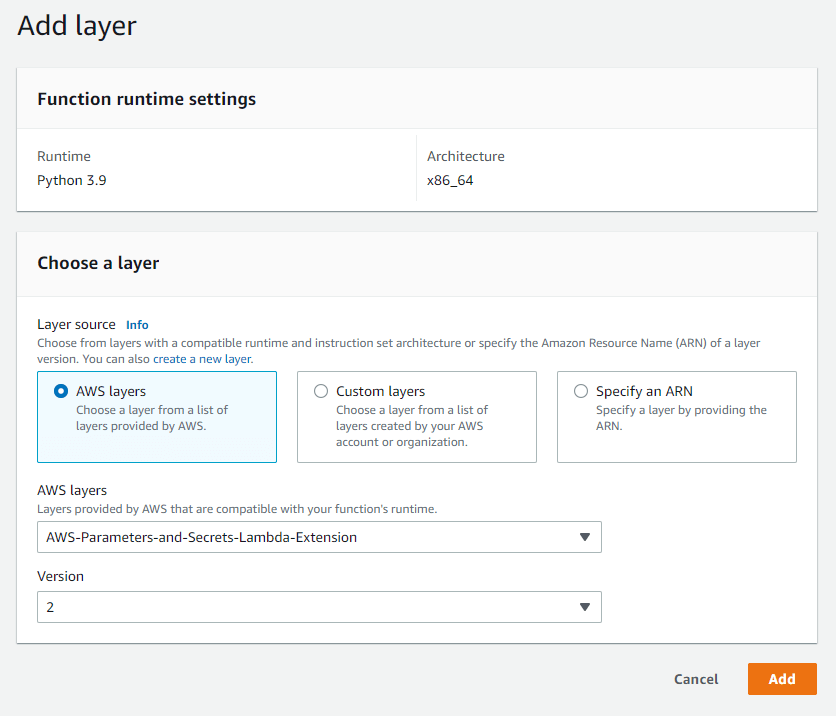Click the Version dropdown arrow icon
The height and width of the screenshot is (716, 836).
(585, 606)
